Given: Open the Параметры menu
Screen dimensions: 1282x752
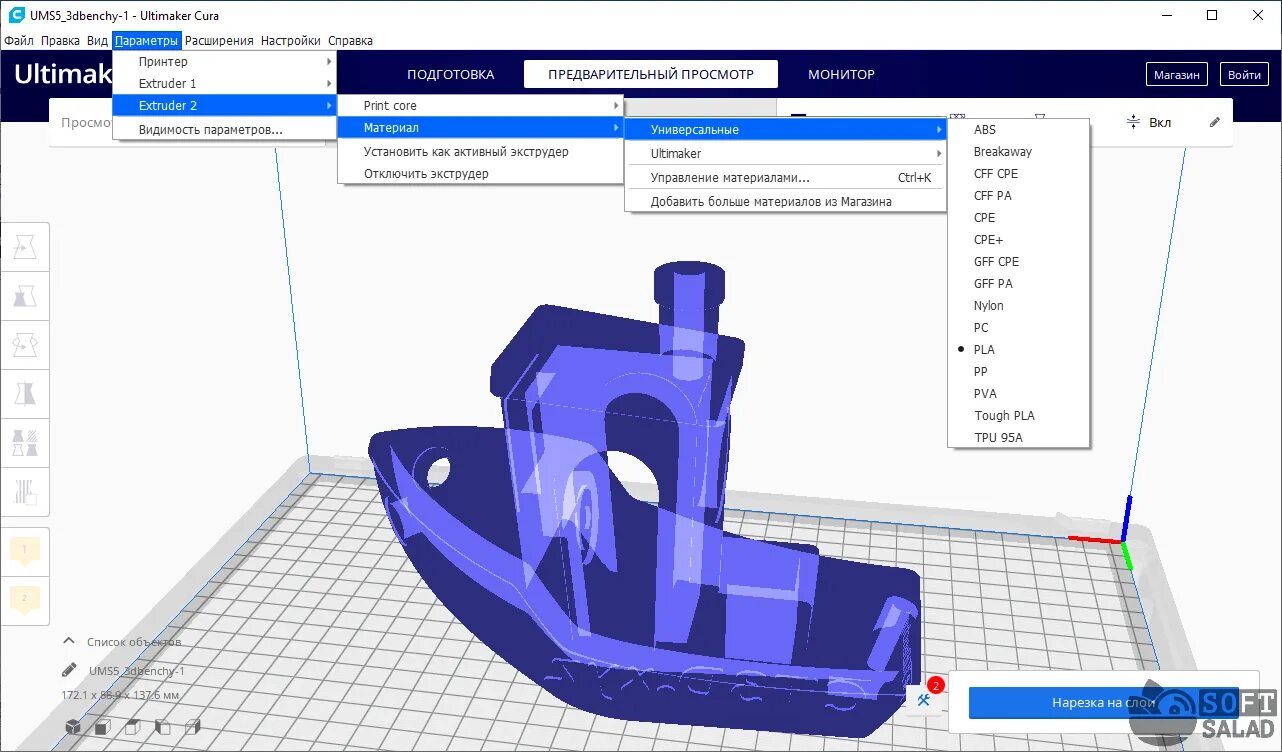Looking at the screenshot, I should 147,41.
